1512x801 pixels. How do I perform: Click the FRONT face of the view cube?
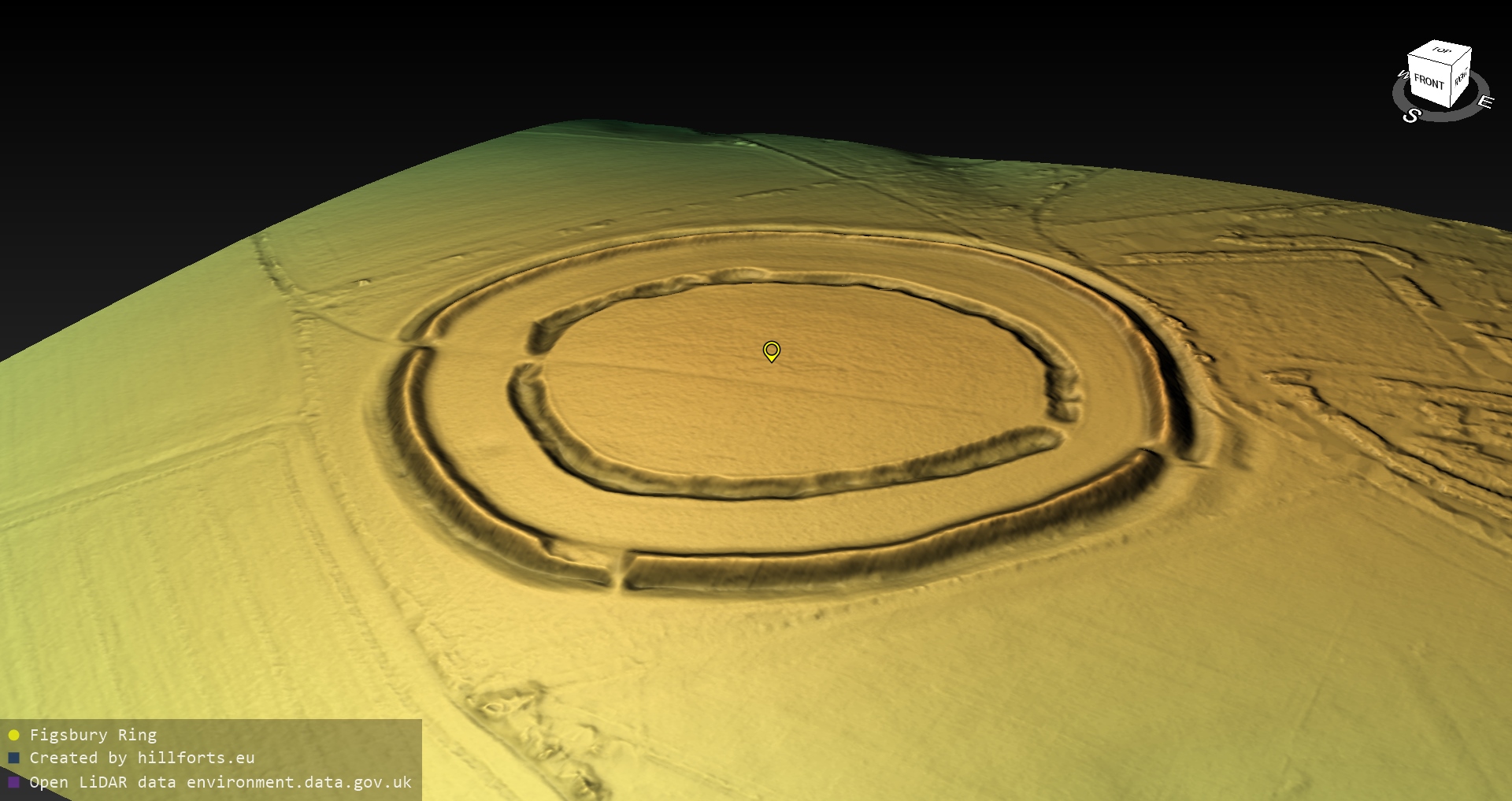(x=1428, y=82)
